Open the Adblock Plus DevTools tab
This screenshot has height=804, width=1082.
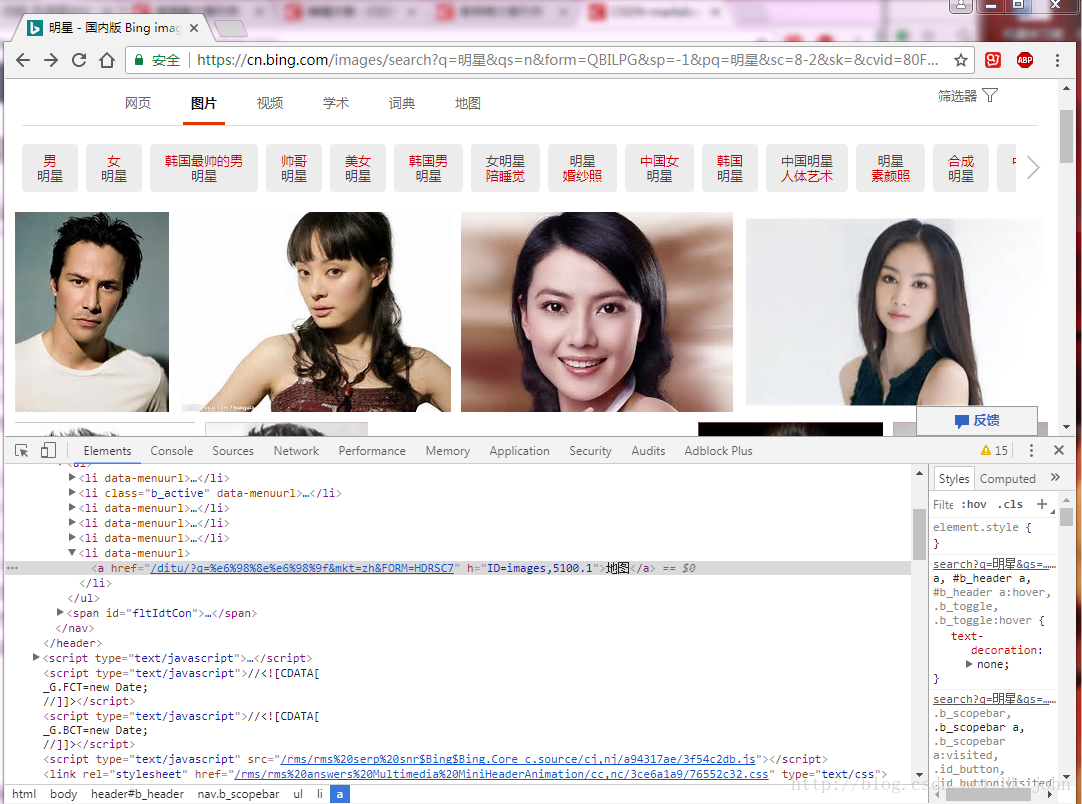718,451
